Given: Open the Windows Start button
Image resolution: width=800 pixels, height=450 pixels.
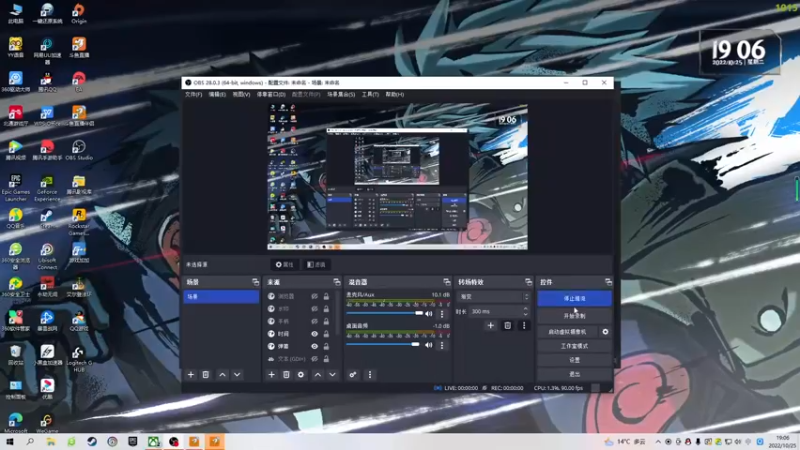Looking at the screenshot, I should pos(9,441).
